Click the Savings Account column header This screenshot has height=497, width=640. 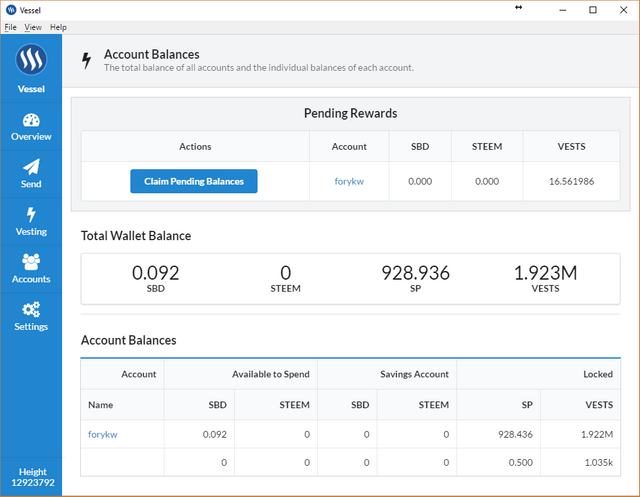pyautogui.click(x=415, y=374)
